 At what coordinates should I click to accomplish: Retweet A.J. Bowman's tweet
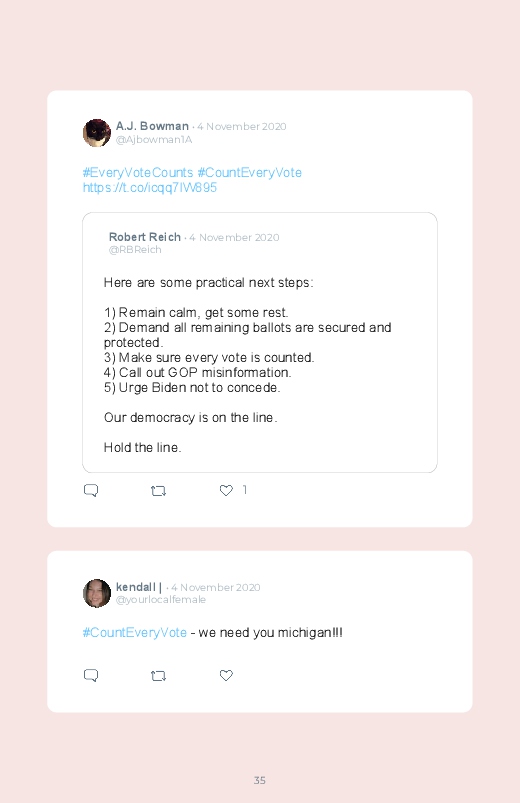158,491
